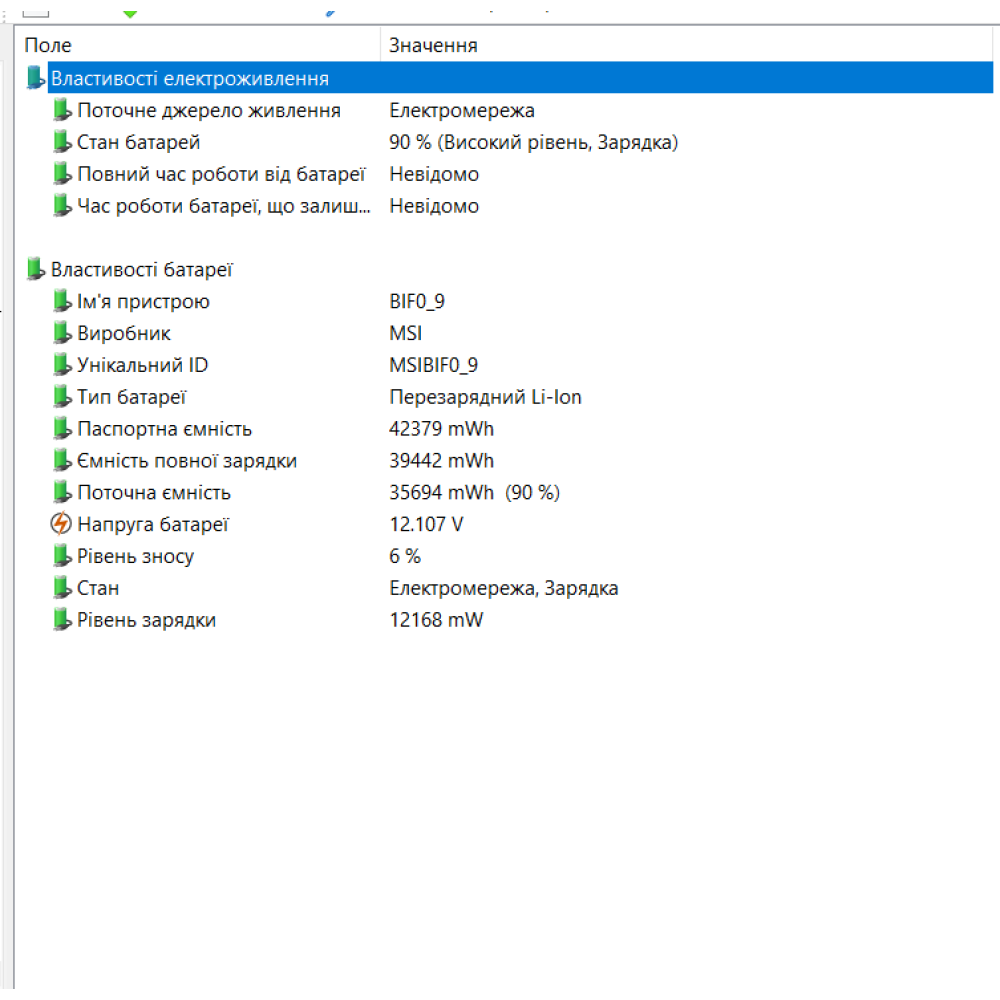The image size is (1000, 1000).
Task: Click the icon beside Тип батареї
Action: 62,397
